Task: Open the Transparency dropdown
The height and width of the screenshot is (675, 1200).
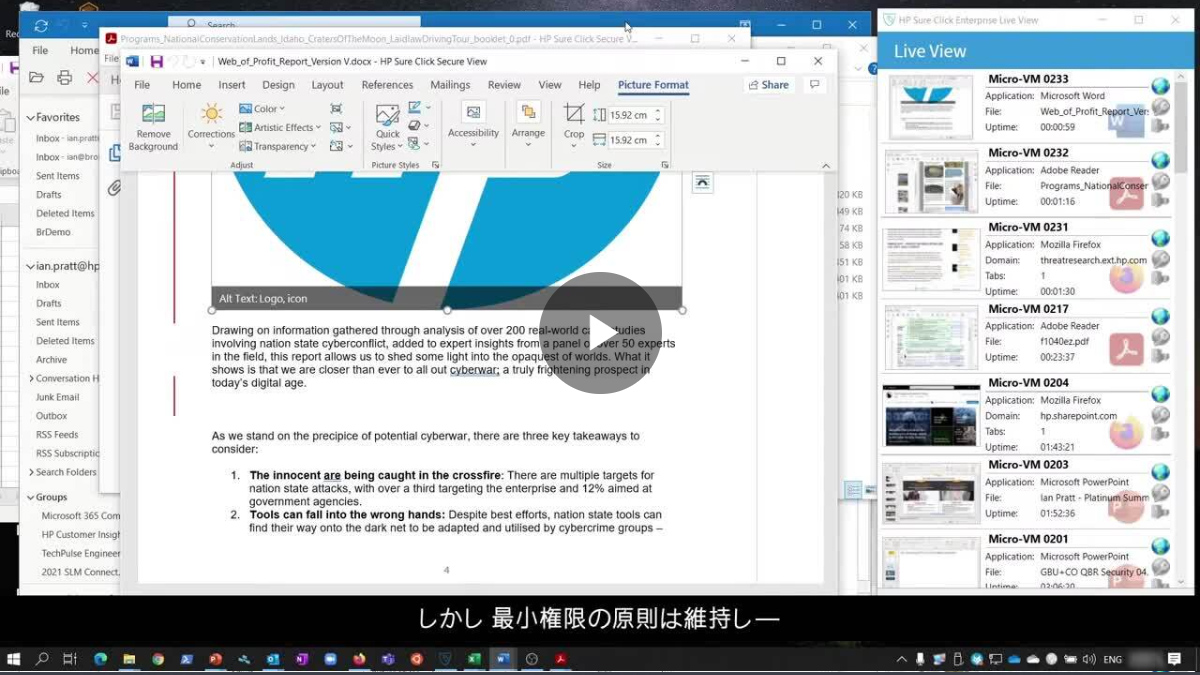Action: pyautogui.click(x=277, y=146)
